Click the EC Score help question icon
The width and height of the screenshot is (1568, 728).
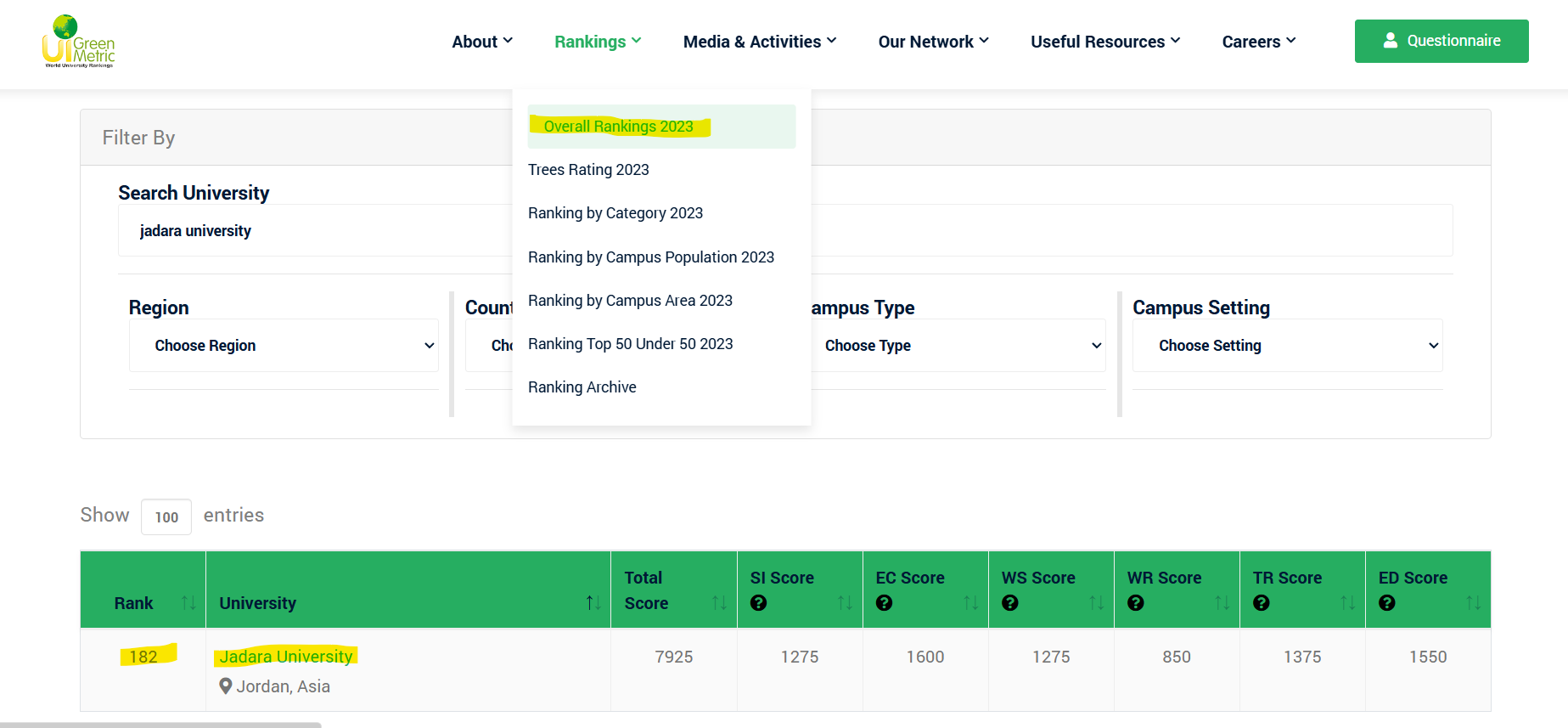point(884,603)
